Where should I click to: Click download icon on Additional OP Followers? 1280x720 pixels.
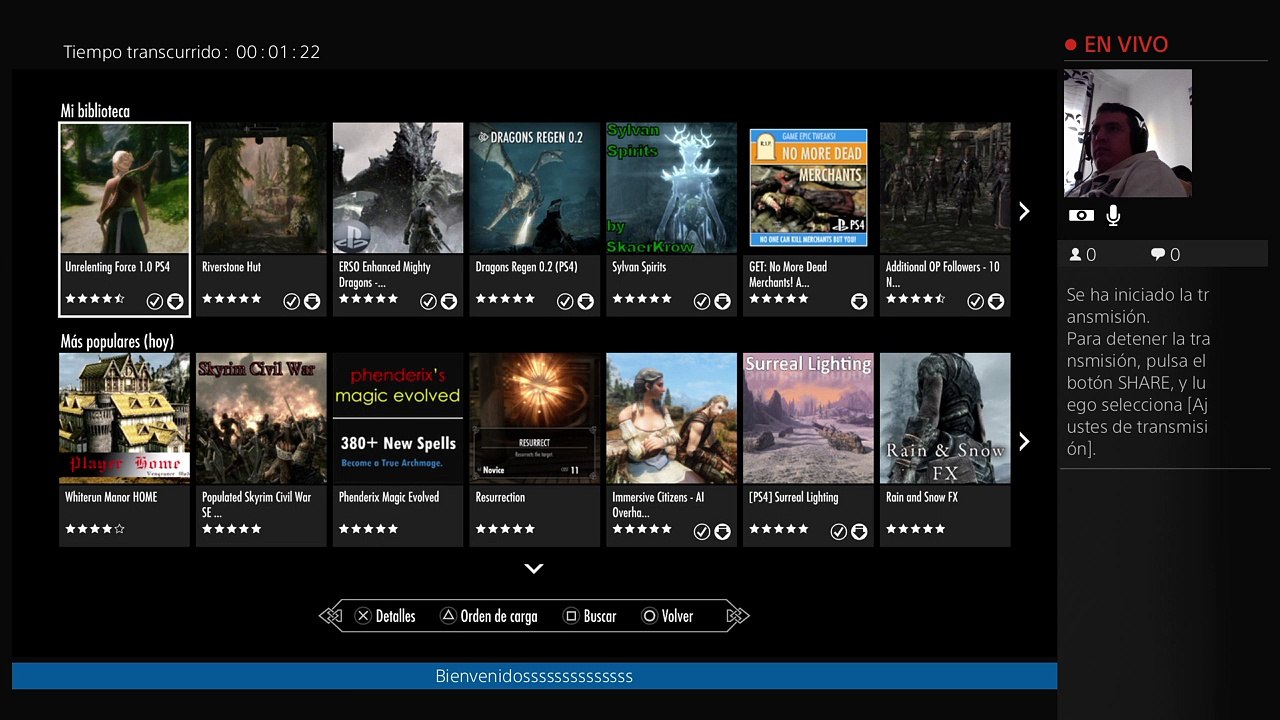(x=996, y=301)
